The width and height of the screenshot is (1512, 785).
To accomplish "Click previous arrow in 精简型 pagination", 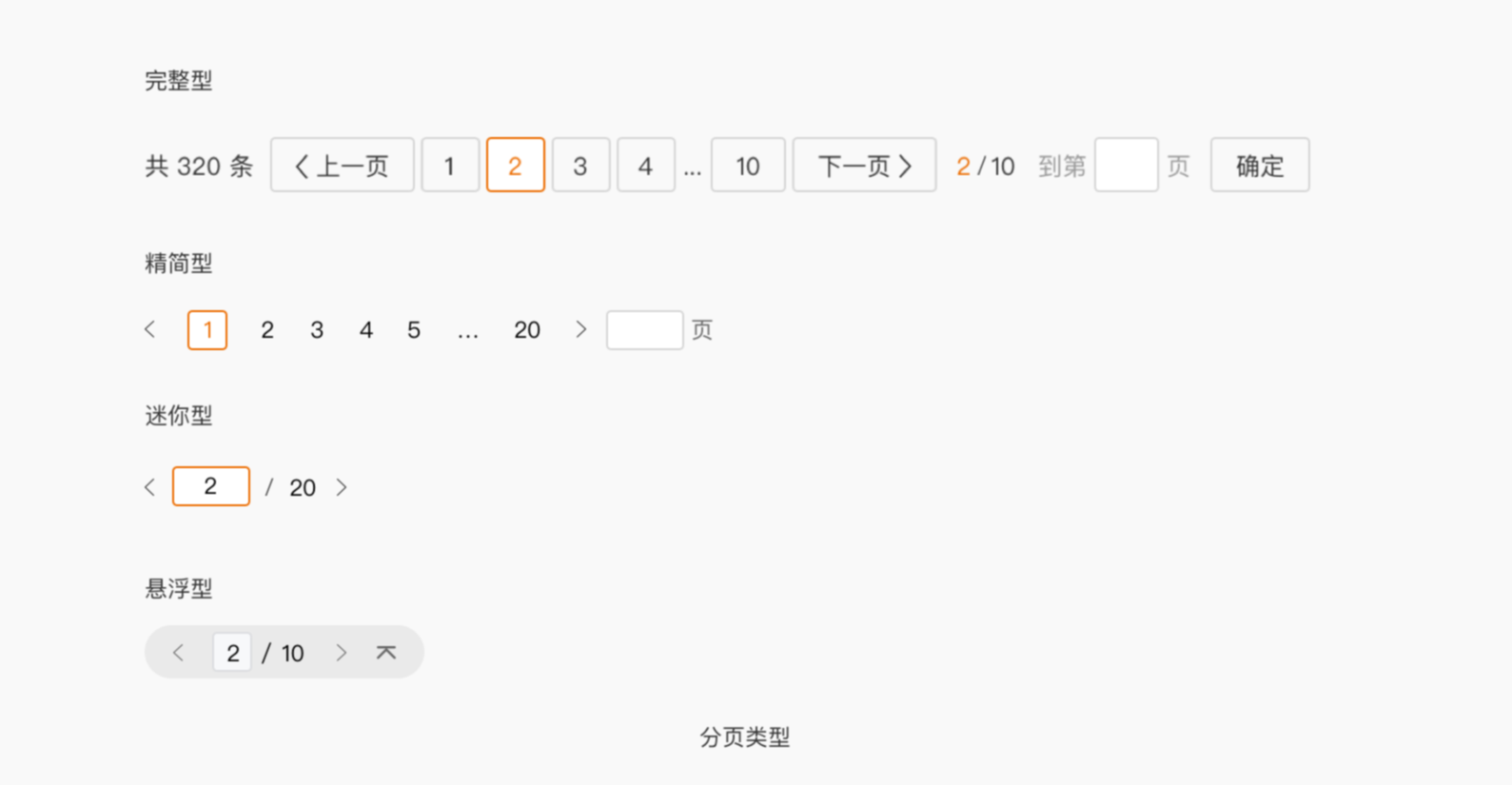I will 150,329.
